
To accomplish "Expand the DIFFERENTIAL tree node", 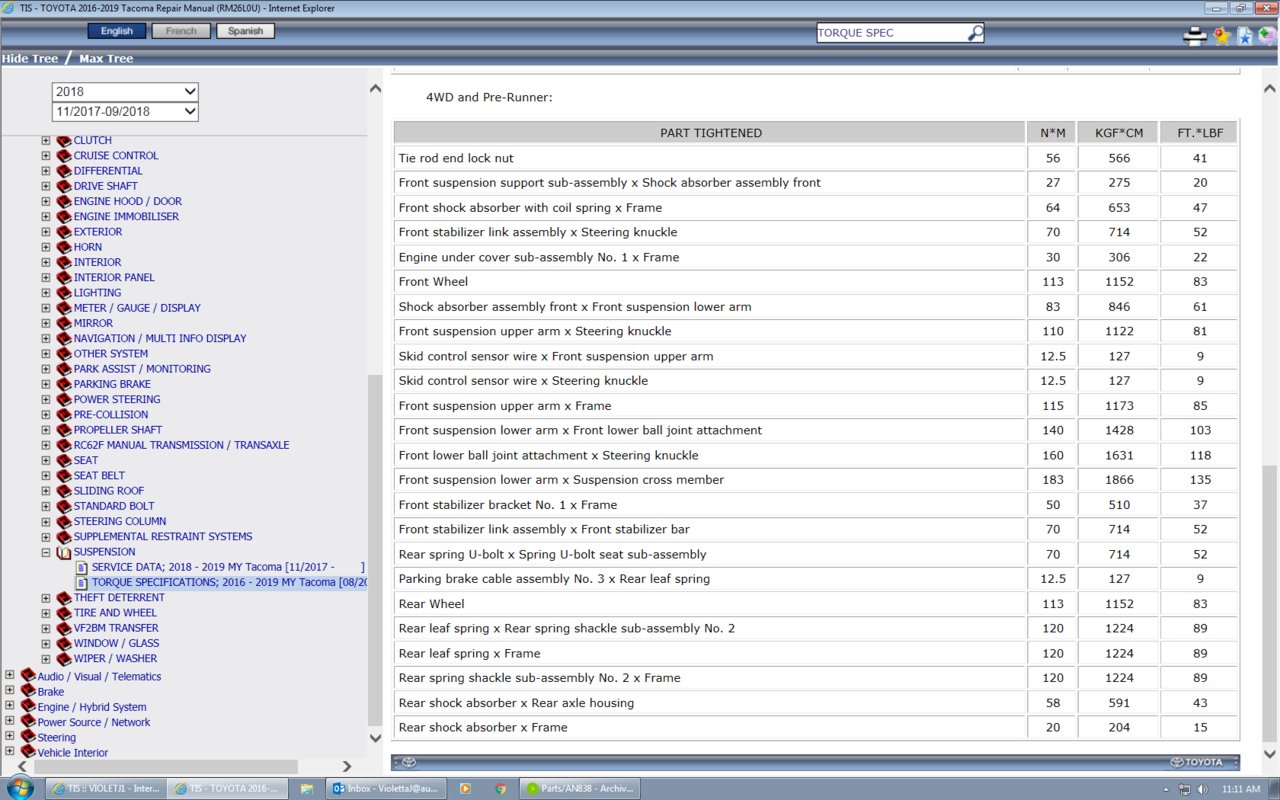I will pyautogui.click(x=46, y=171).
